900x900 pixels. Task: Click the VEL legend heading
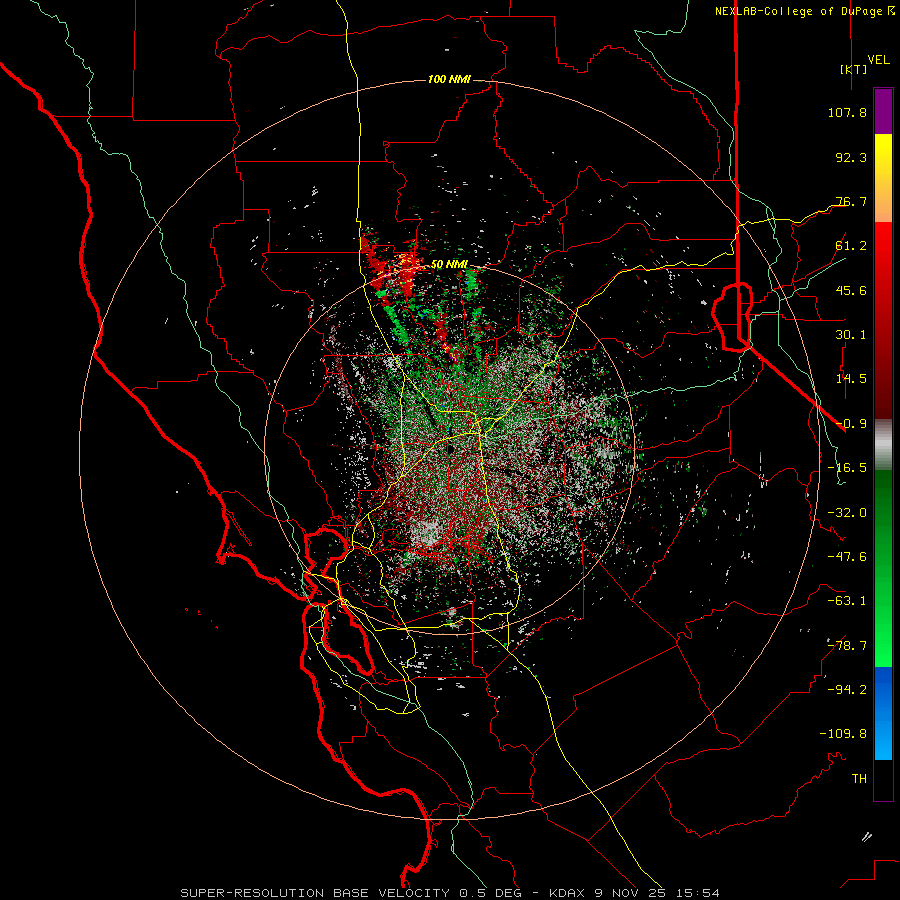[x=878, y=59]
